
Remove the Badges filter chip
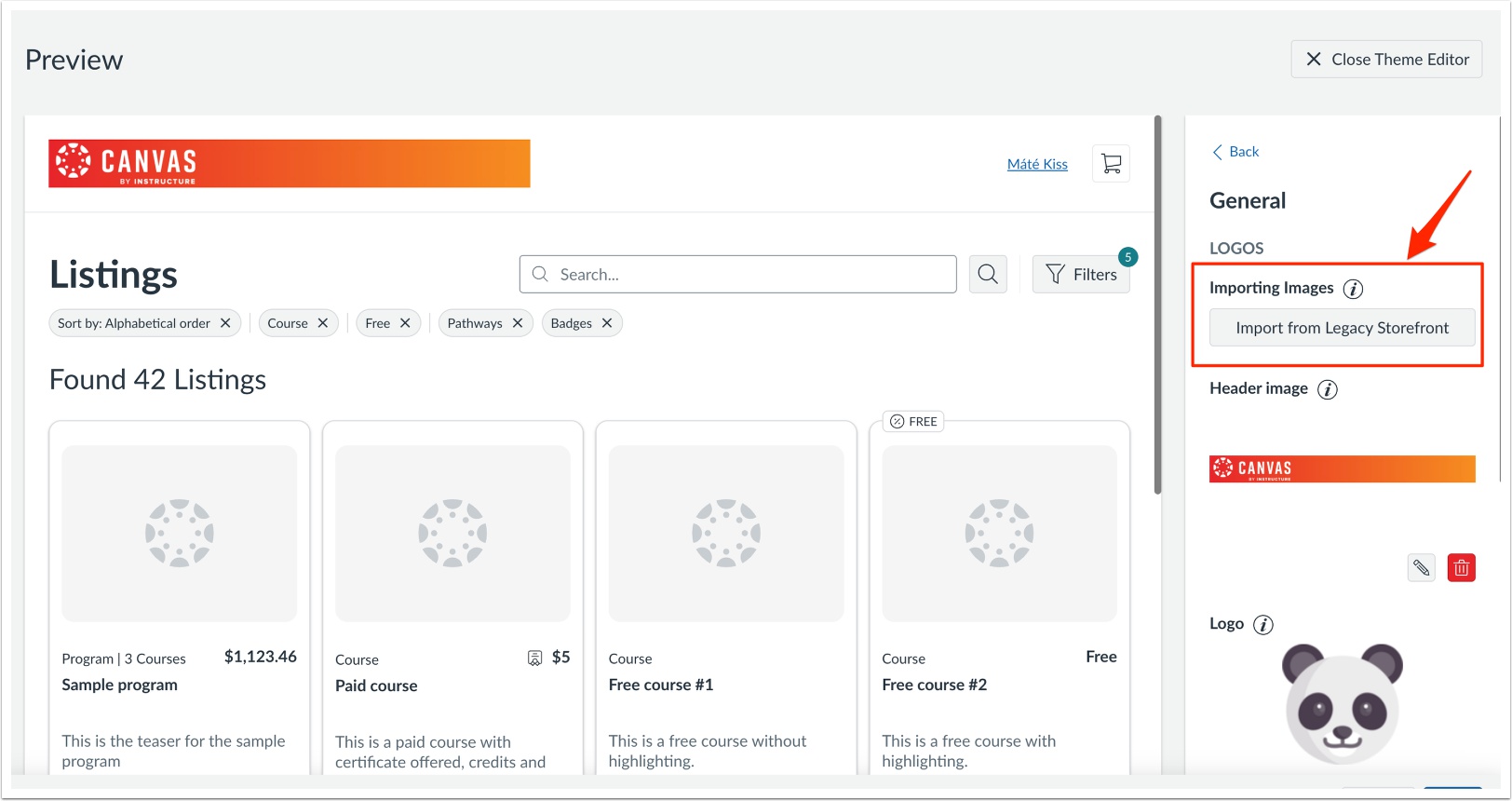[607, 323]
